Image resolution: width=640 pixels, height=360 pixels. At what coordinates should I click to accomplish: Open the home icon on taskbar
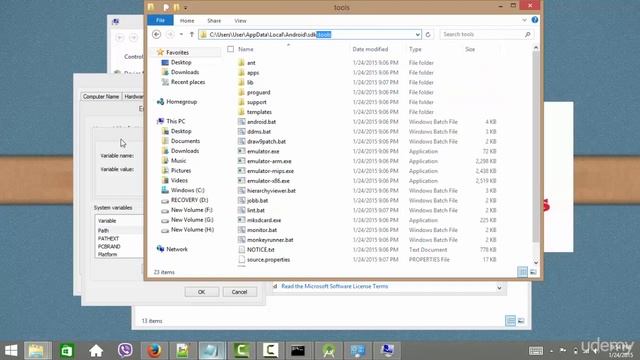click(x=96, y=351)
